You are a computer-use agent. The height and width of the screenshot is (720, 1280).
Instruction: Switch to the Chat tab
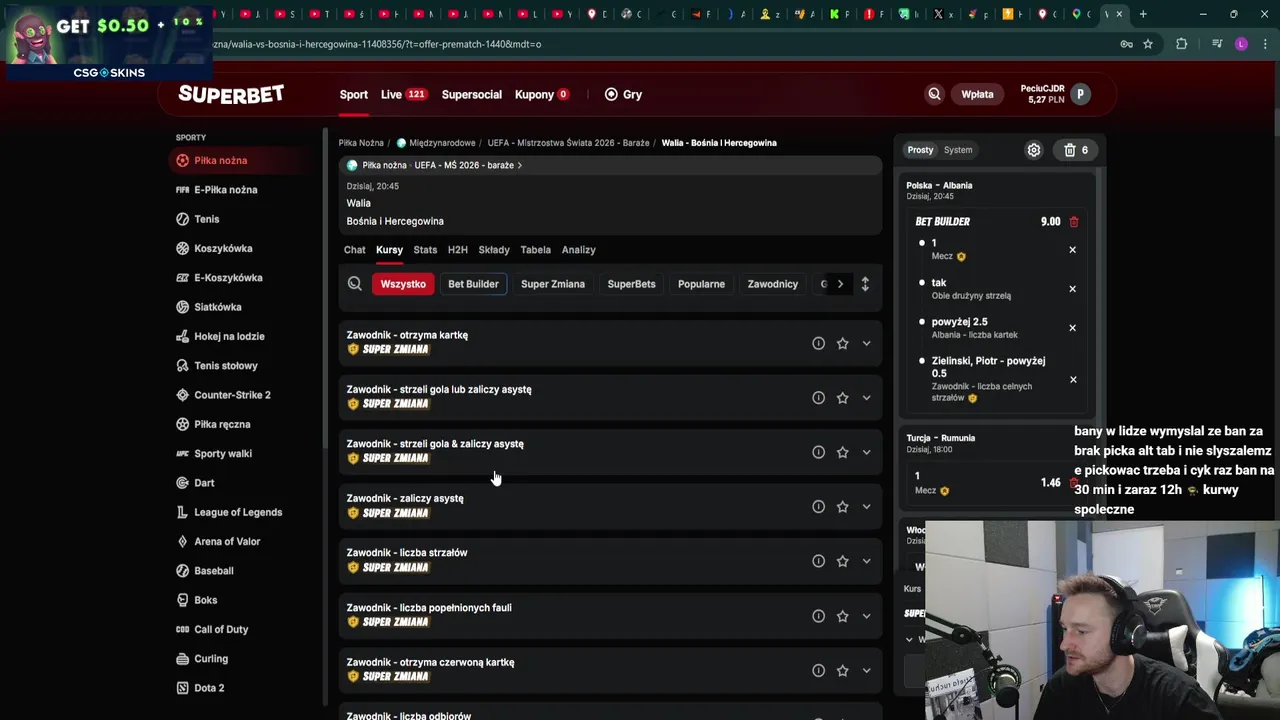(355, 250)
